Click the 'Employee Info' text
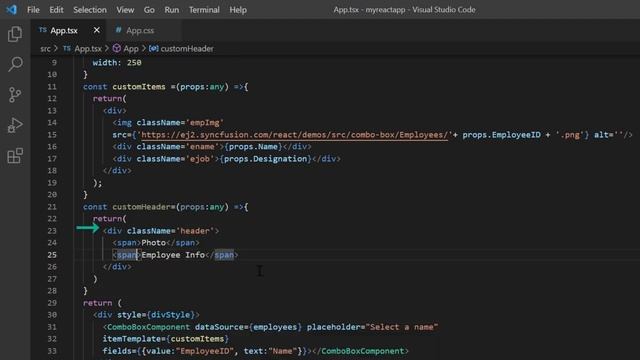Image resolution: width=640 pixels, height=360 pixels. point(173,255)
